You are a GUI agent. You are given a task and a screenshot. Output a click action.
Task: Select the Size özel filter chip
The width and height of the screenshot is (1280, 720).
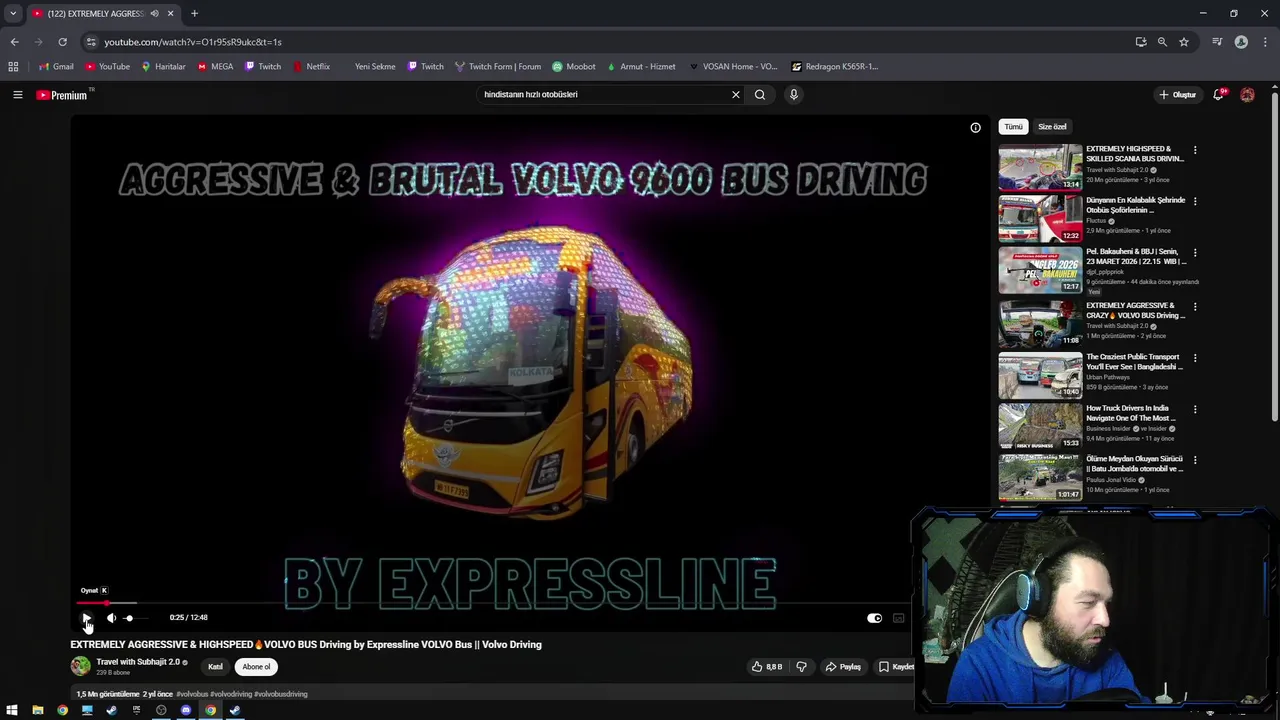[1052, 127]
